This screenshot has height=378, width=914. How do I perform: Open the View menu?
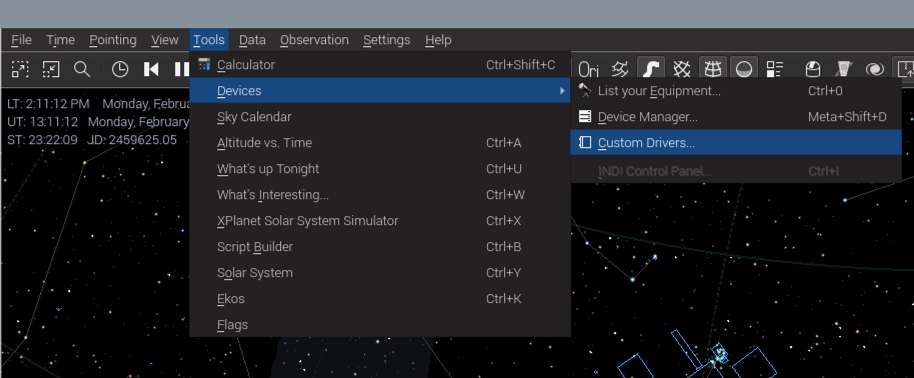click(x=164, y=40)
